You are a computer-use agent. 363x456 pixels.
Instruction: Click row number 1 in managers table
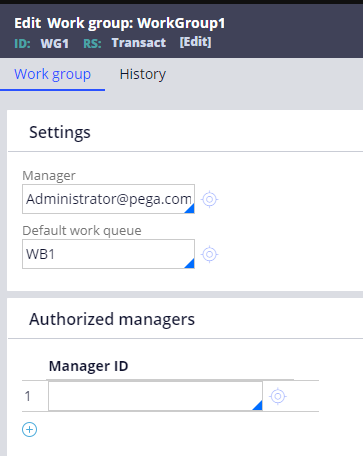[28, 396]
